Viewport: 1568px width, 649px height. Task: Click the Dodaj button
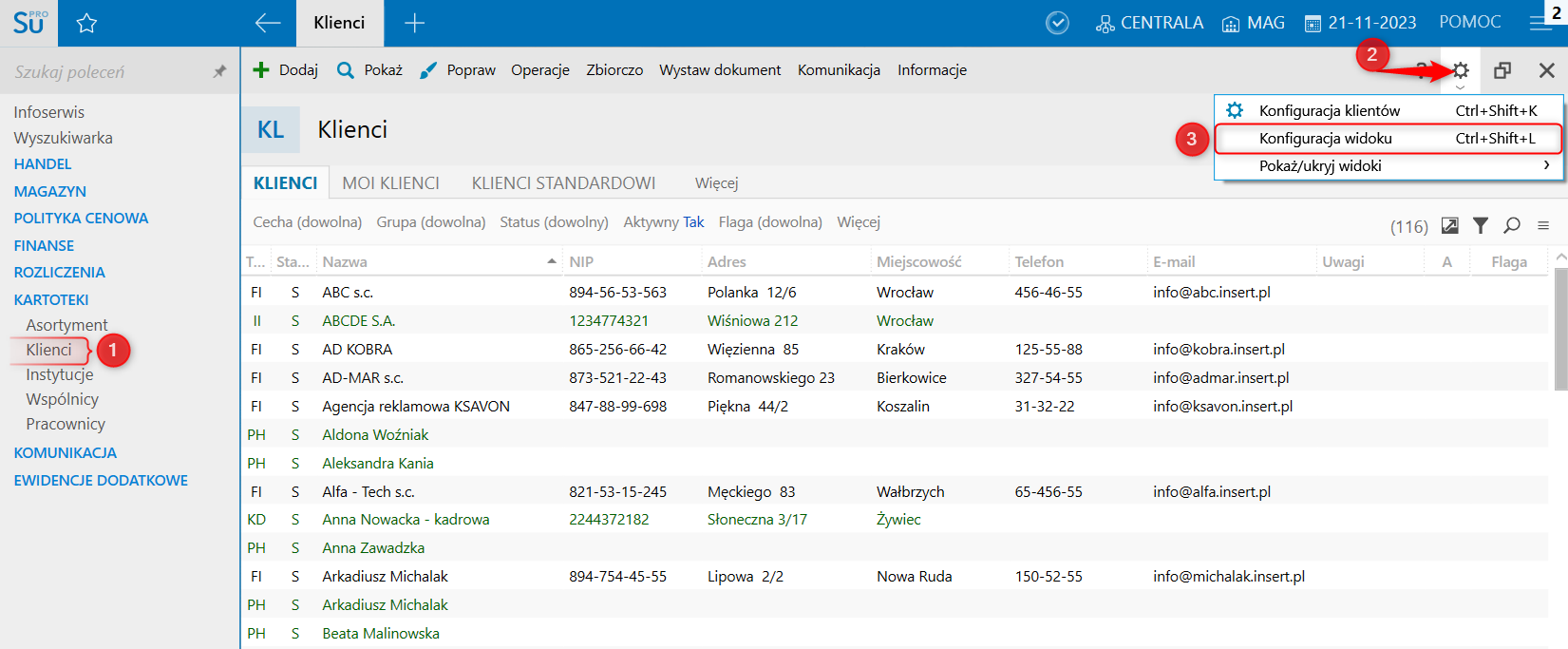pos(286,70)
